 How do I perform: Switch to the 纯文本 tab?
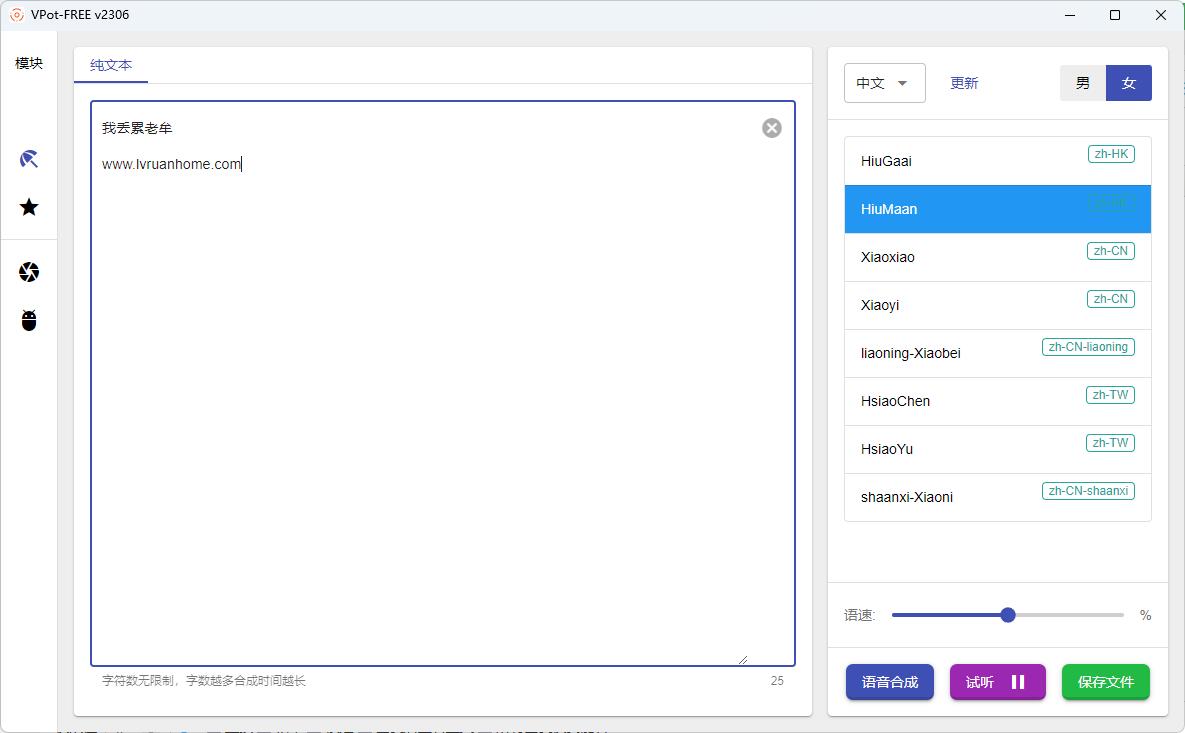point(111,65)
